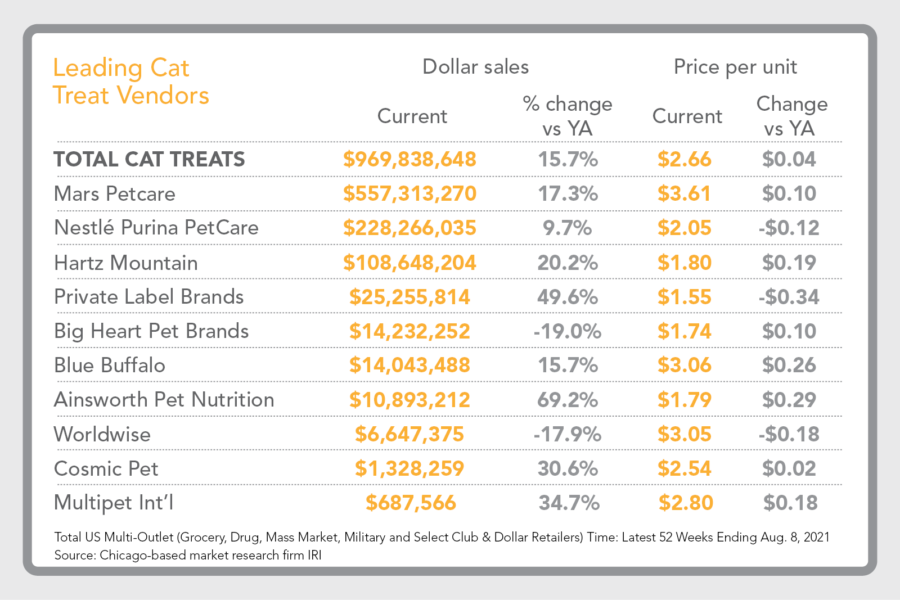Screen dimensions: 900x600
Task: Select the Mars Petcare vendor name
Action: (x=112, y=193)
